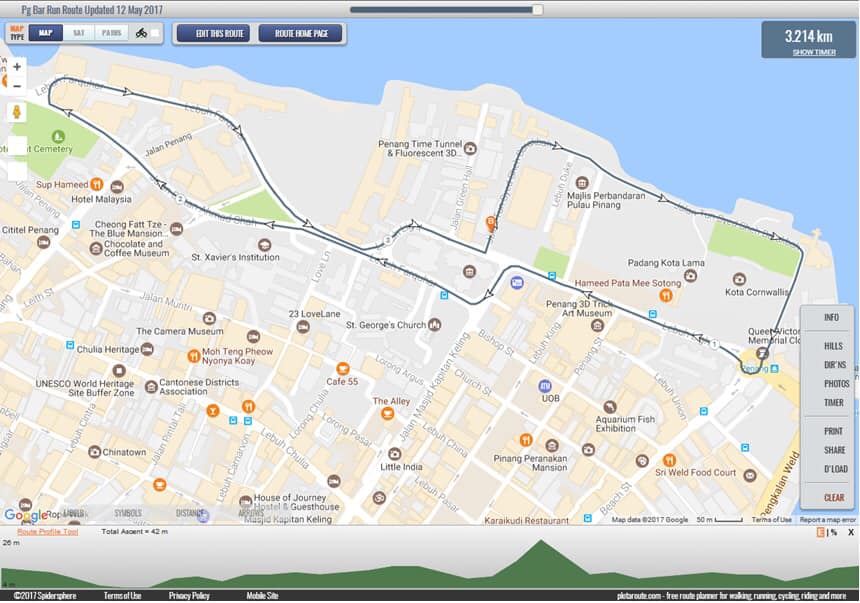
Task: Click the Little India camera icon
Action: [x=394, y=454]
